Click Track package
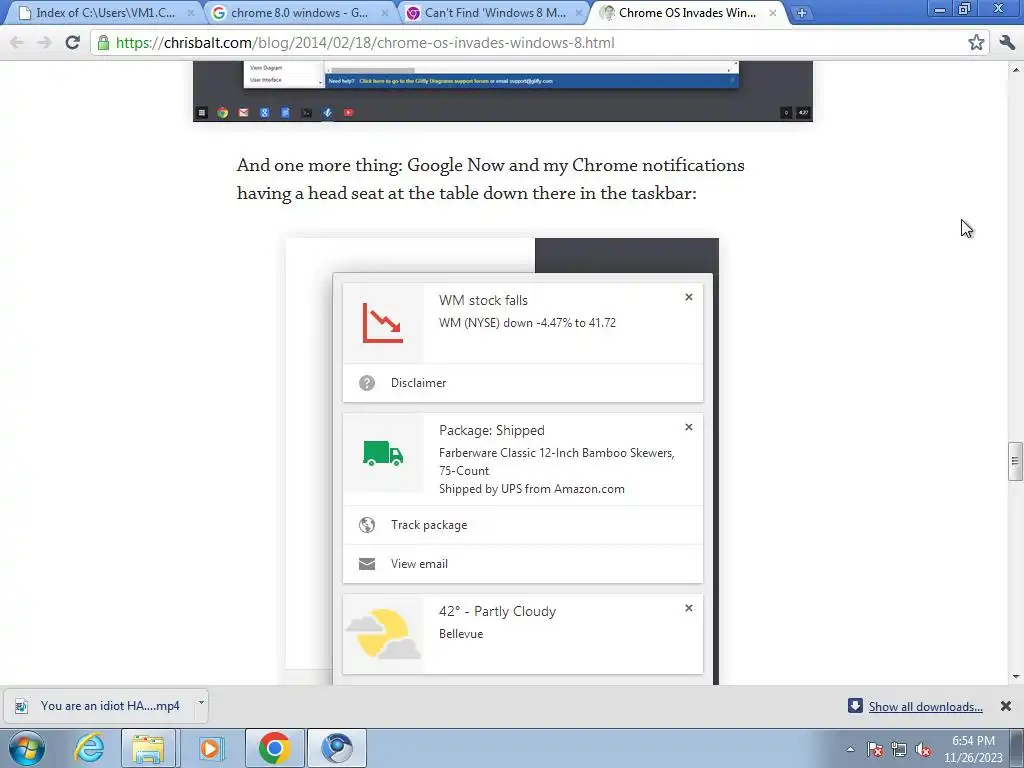Screen dimensions: 1024x768 pyautogui.click(x=429, y=525)
